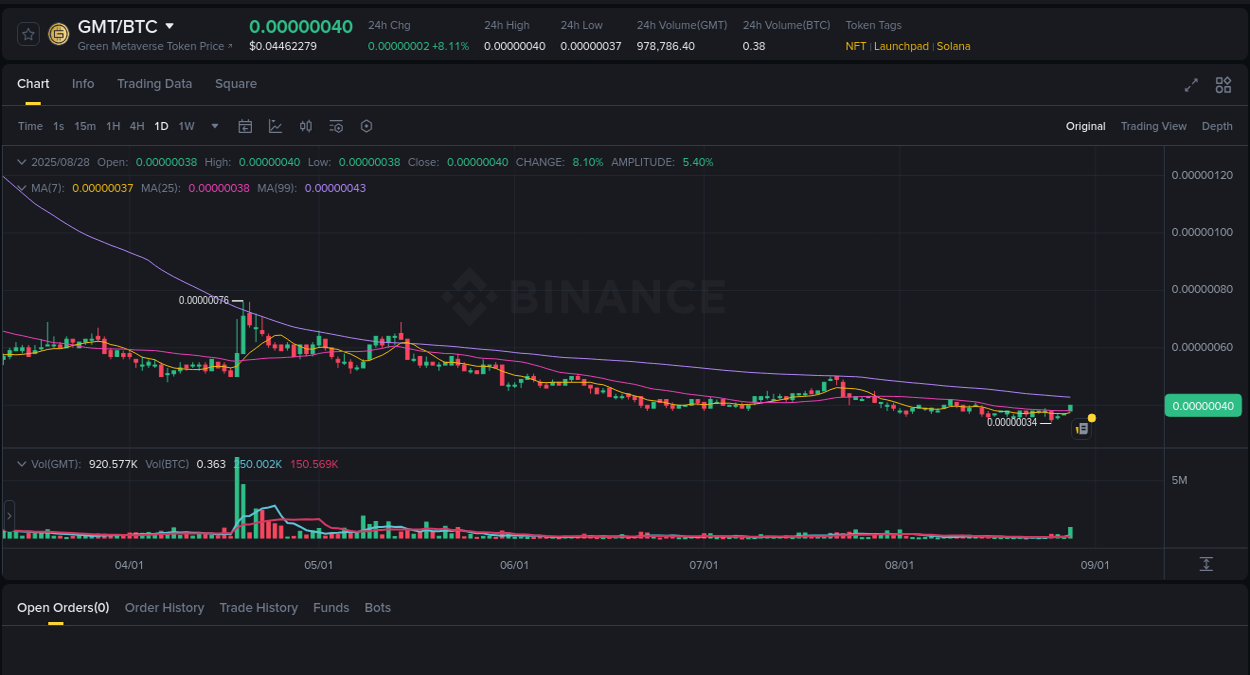Select the 15m chart interval
1250x675 pixels.
pos(85,126)
